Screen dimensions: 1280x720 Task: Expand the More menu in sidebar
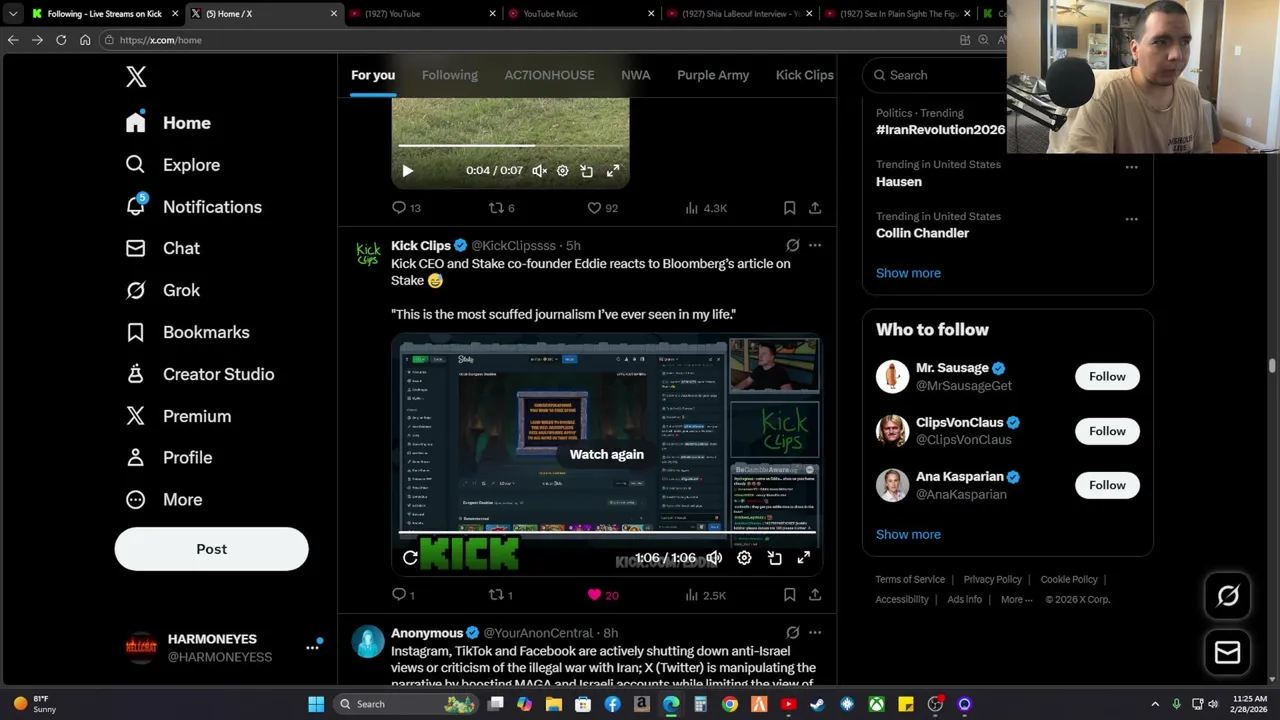[164, 499]
